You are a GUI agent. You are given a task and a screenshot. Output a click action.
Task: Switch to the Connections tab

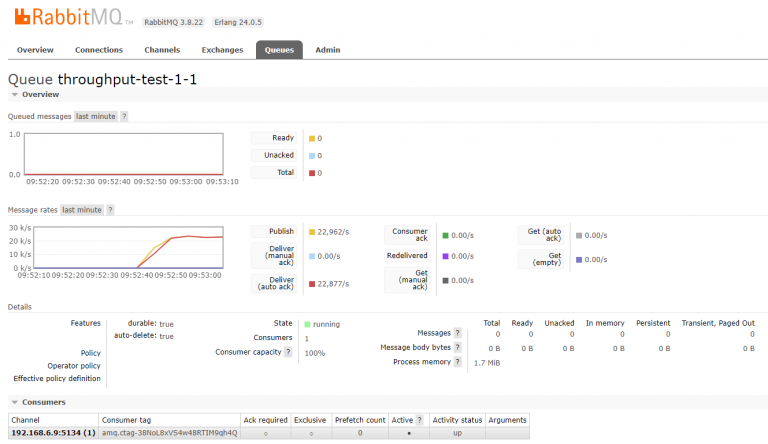[99, 50]
